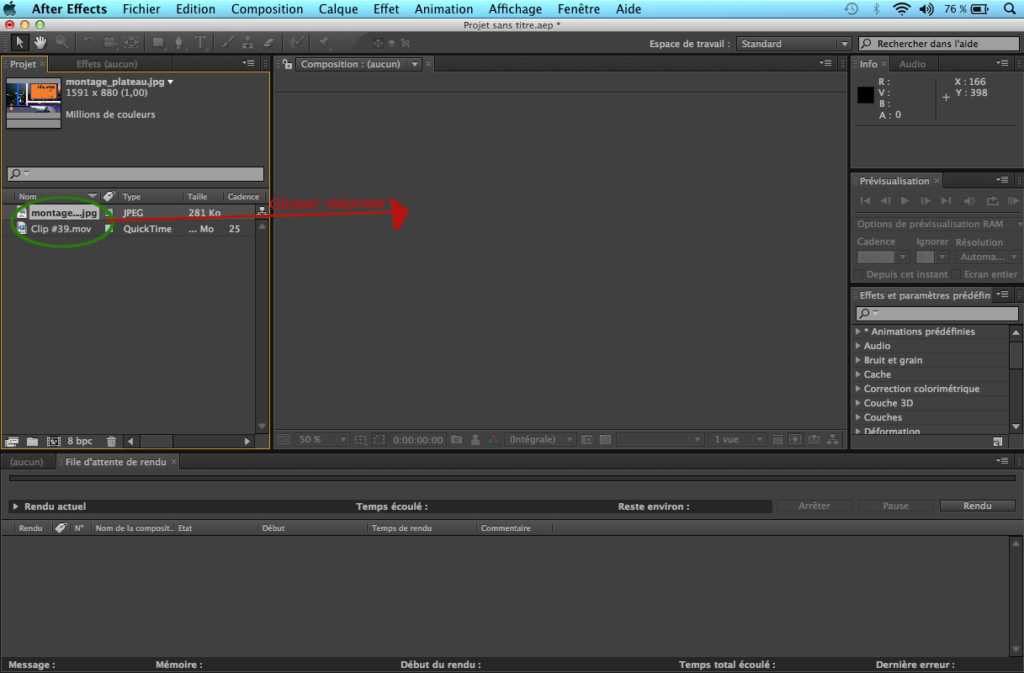Open the 'Composition' menu
This screenshot has width=1024, height=673.
(x=267, y=9)
